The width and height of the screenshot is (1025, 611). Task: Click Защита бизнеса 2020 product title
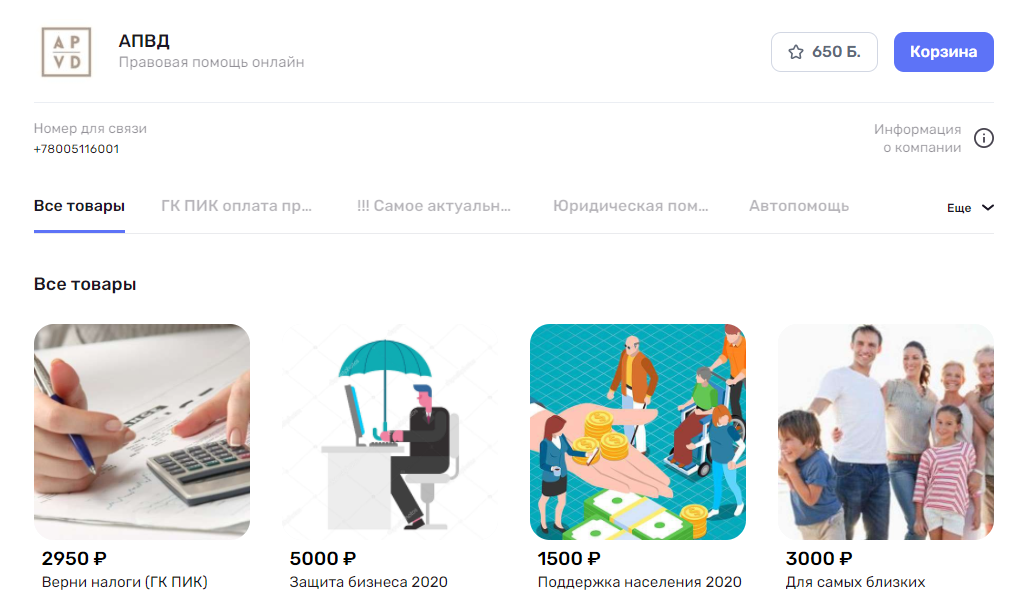(369, 582)
